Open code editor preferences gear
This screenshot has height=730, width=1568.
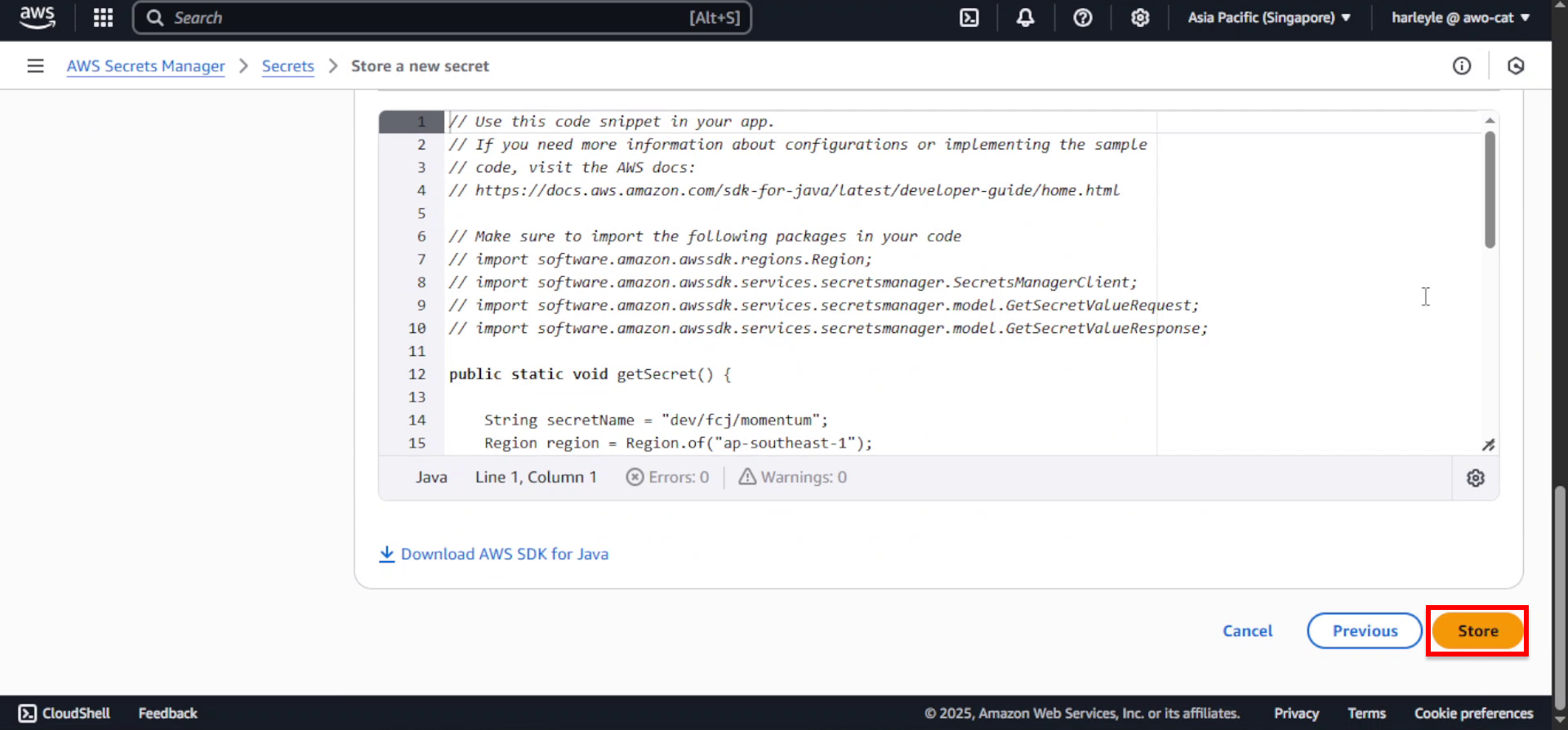pos(1476,478)
